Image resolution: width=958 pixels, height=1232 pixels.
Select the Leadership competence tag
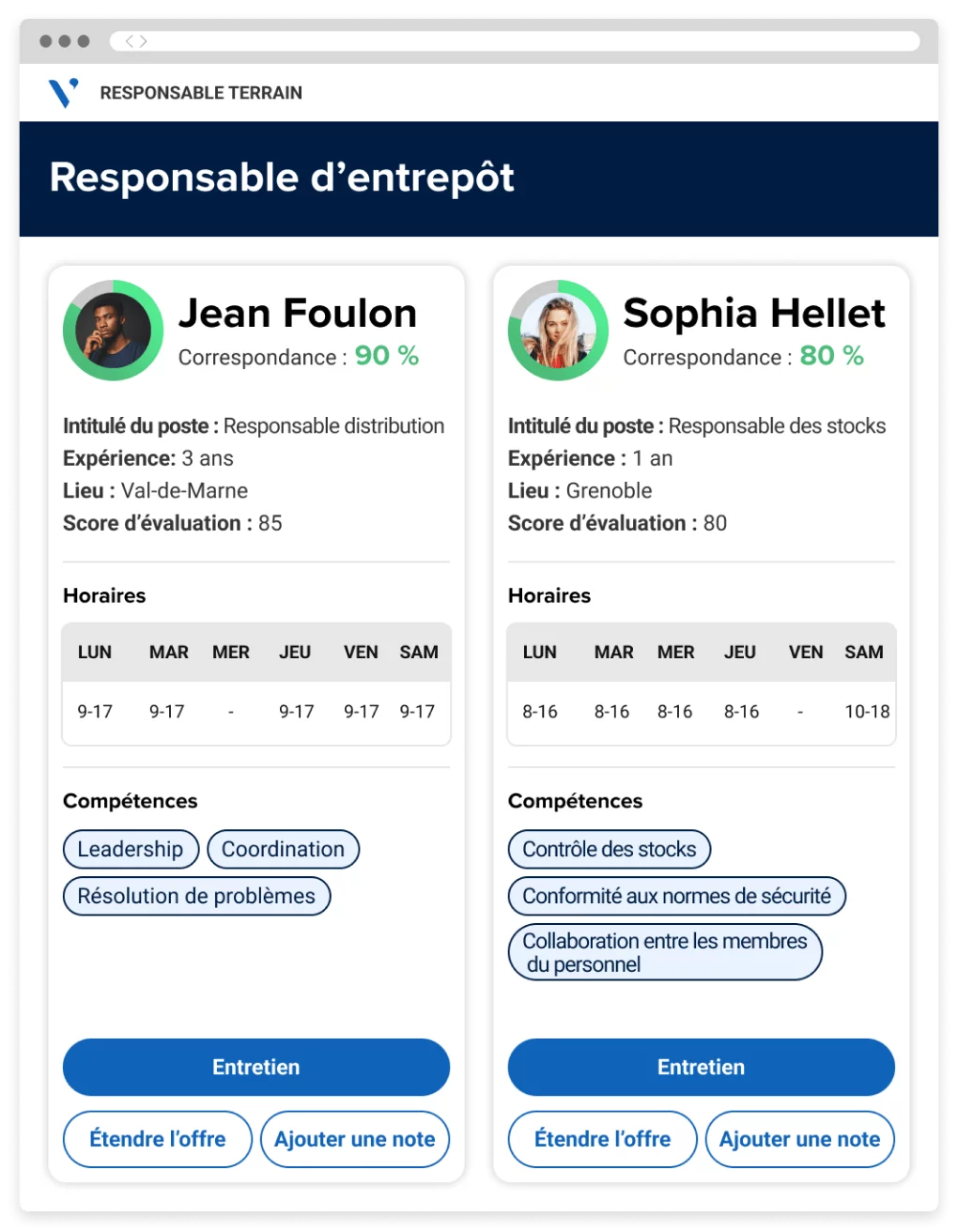[x=131, y=849]
